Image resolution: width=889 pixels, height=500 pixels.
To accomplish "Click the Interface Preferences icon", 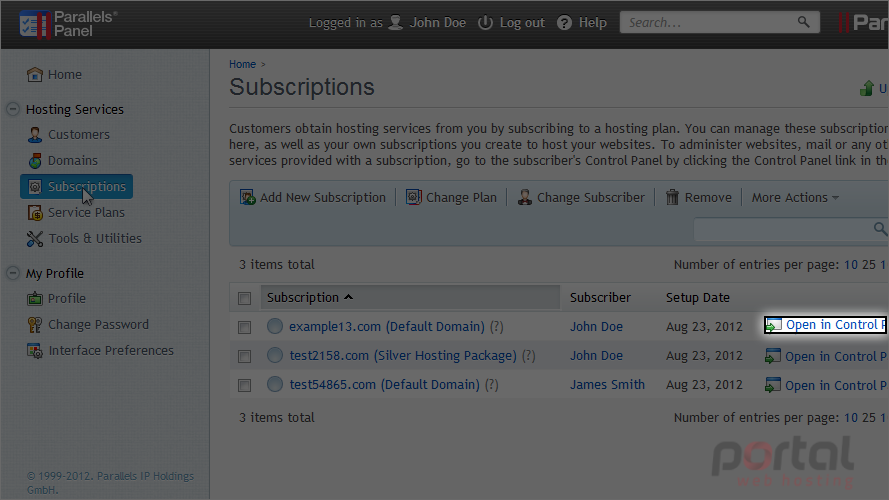I will click(x=35, y=351).
